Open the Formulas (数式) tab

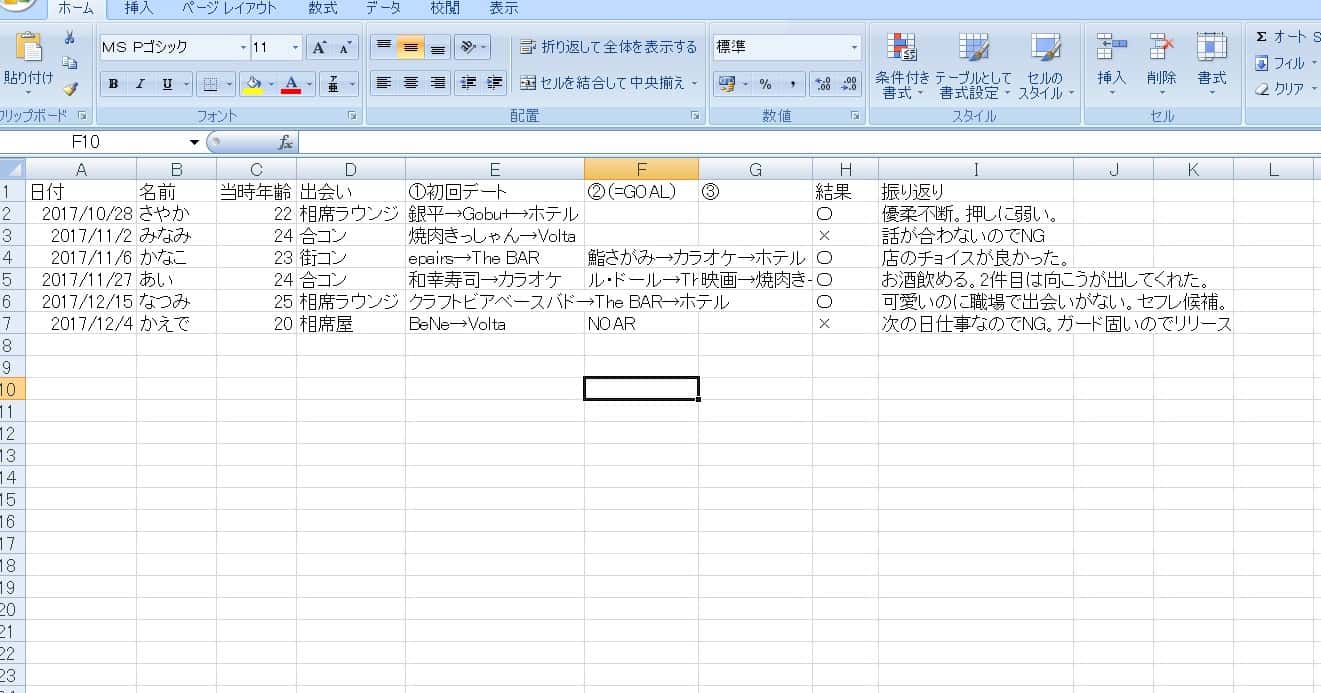322,8
